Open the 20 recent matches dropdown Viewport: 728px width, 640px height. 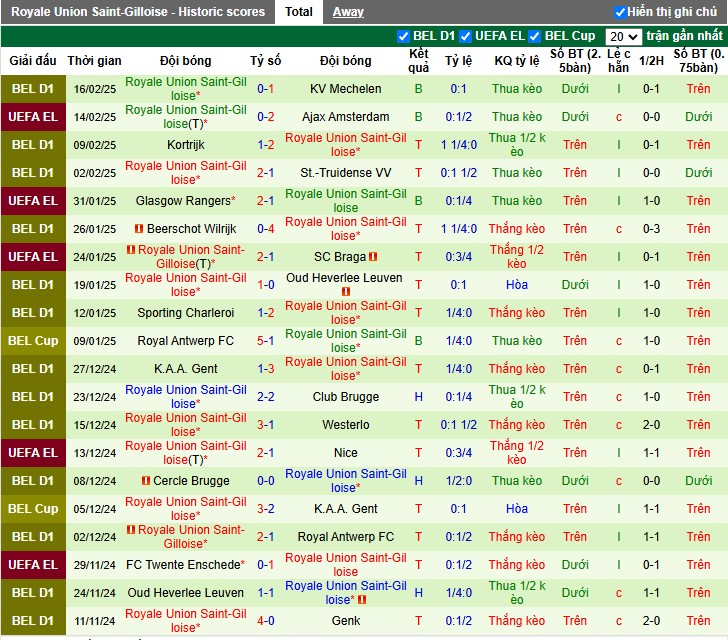pos(624,36)
